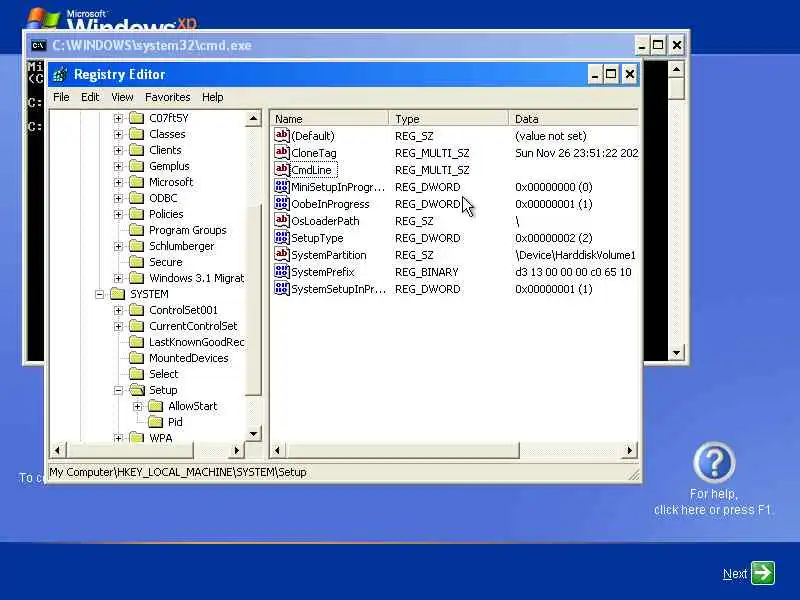Click tree pane horizontal scroll right arrow
This screenshot has height=600, width=800.
pyautogui.click(x=236, y=450)
